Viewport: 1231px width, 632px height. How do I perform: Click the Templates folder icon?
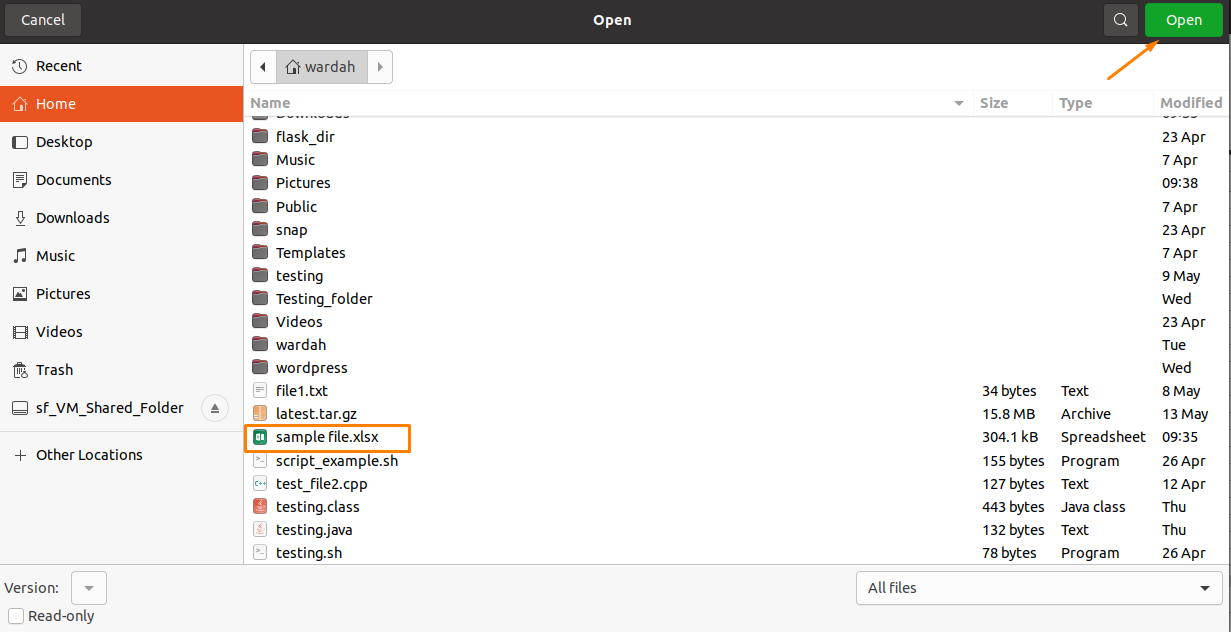[260, 253]
